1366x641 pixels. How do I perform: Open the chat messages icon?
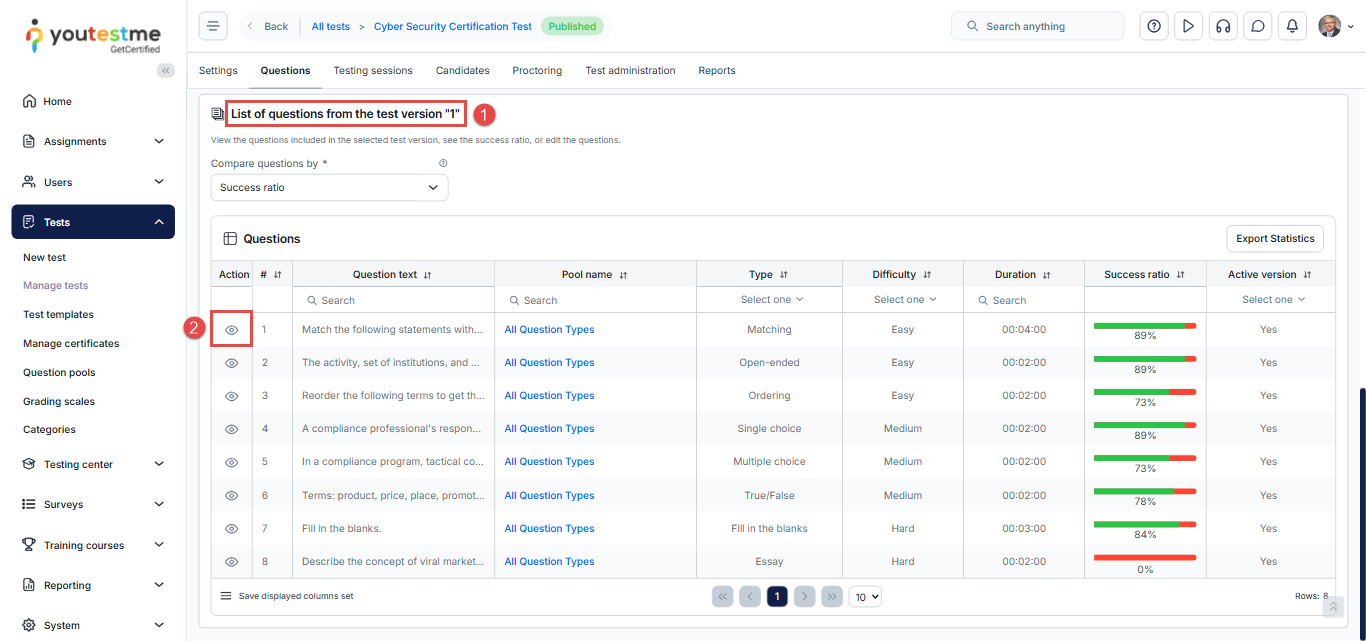(1257, 26)
